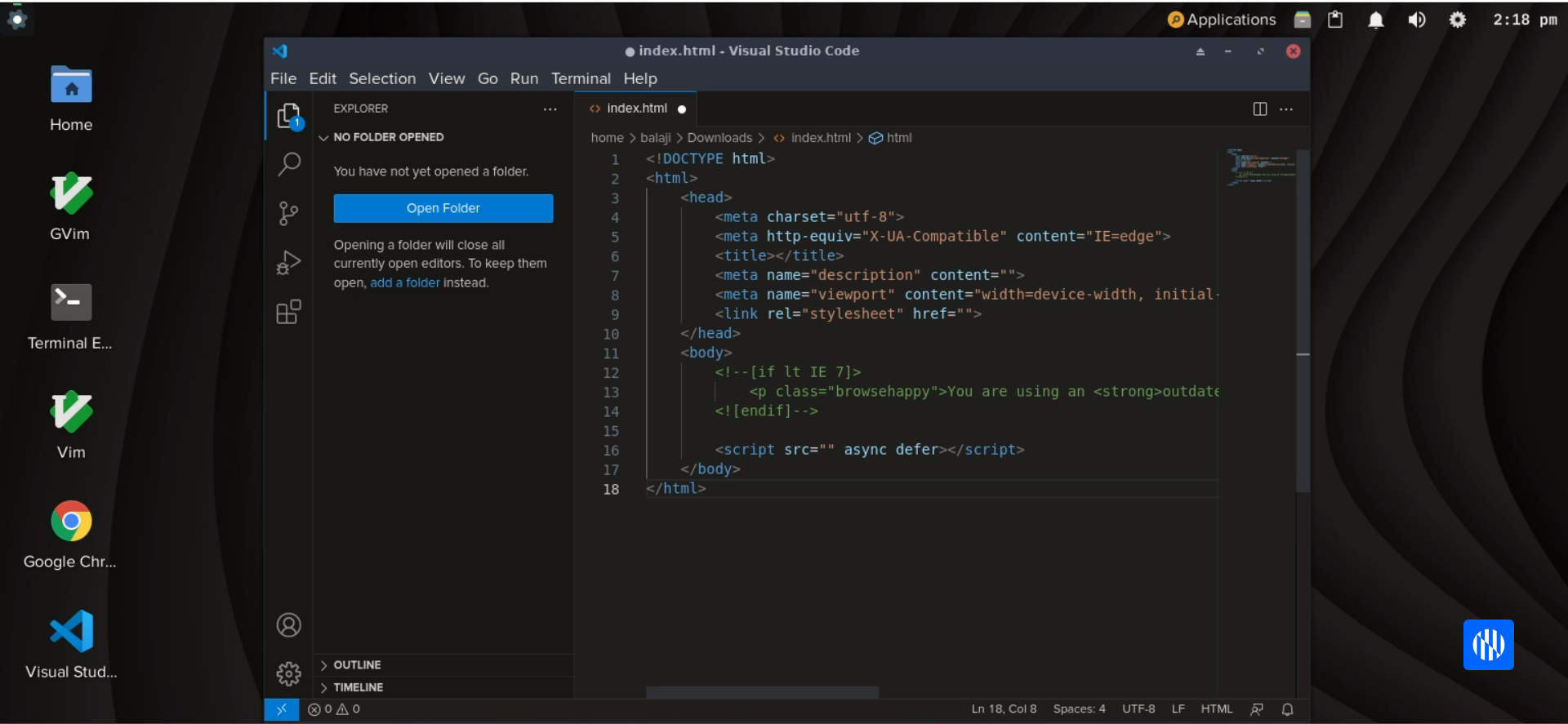Click the add a folder link

(x=405, y=282)
